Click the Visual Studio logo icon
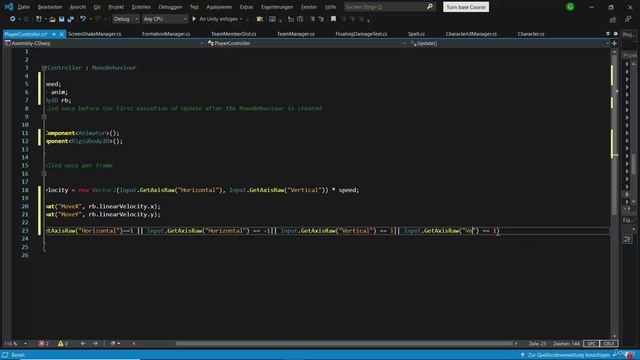Image resolution: width=640 pixels, height=360 pixels. tap(9, 7)
